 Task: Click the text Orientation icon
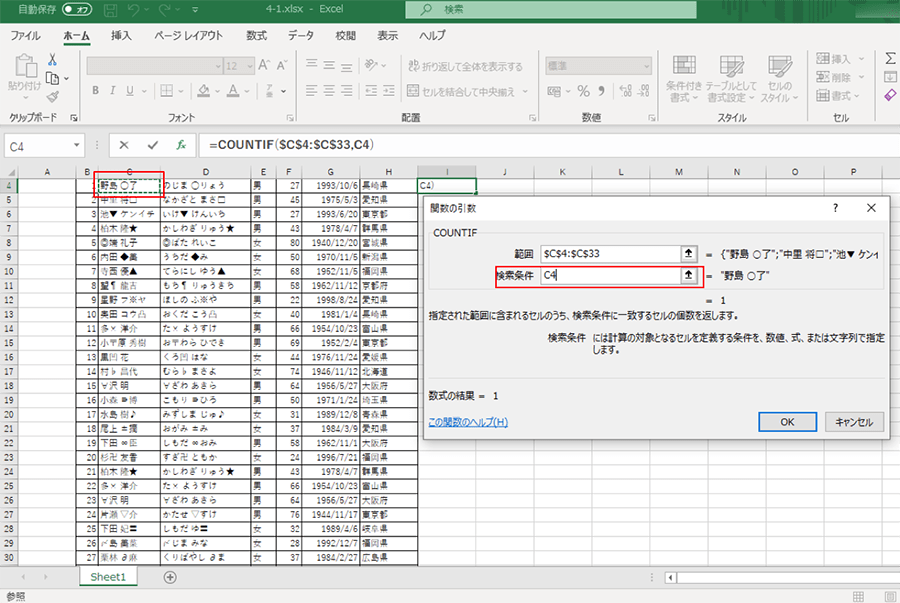(x=371, y=65)
